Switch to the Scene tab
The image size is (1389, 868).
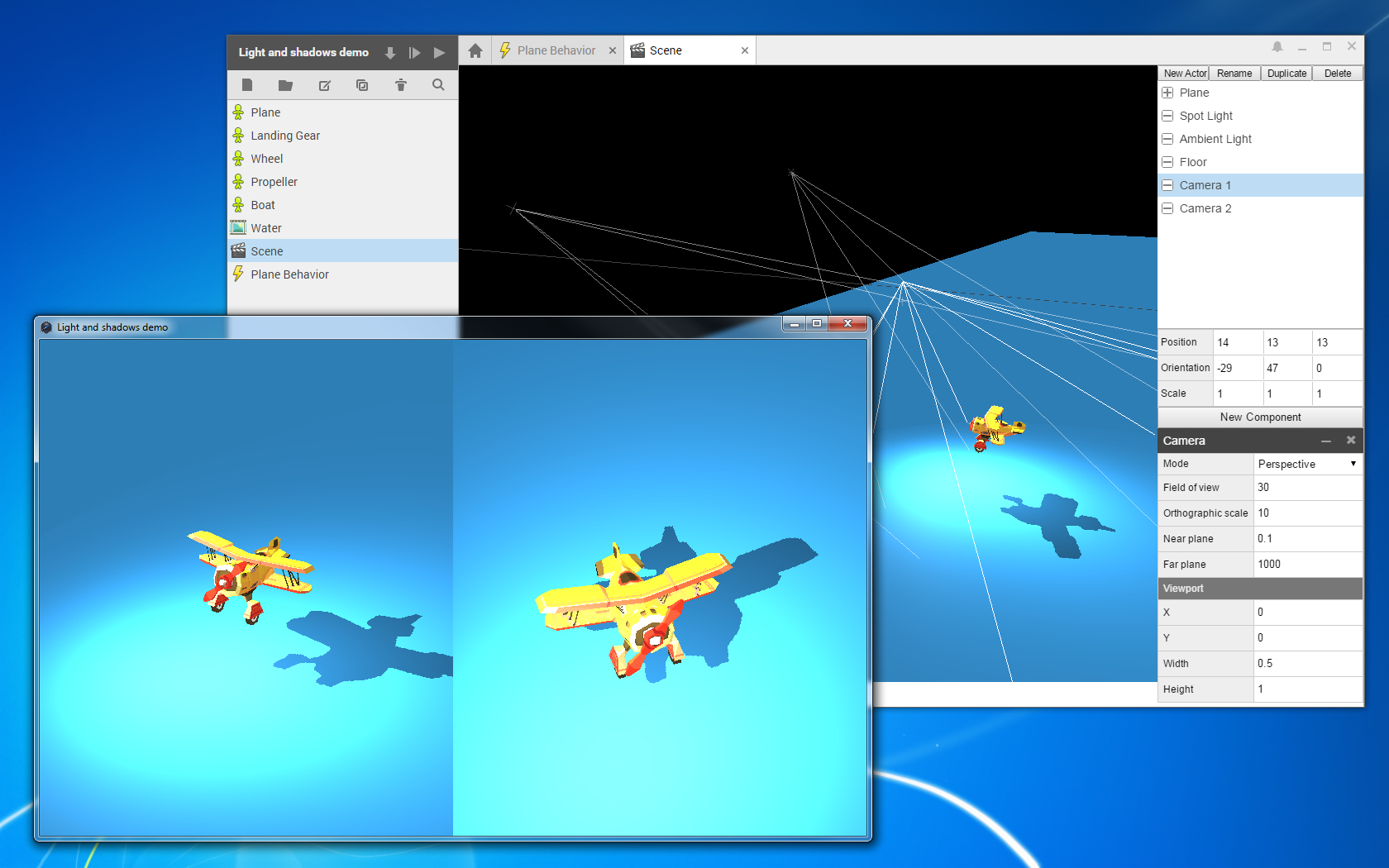[x=690, y=50]
